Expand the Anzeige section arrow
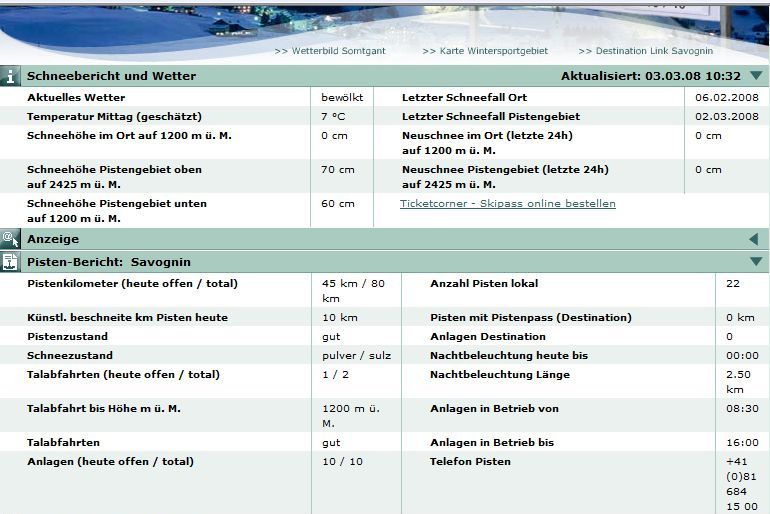This screenshot has width=770, height=514. (754, 239)
